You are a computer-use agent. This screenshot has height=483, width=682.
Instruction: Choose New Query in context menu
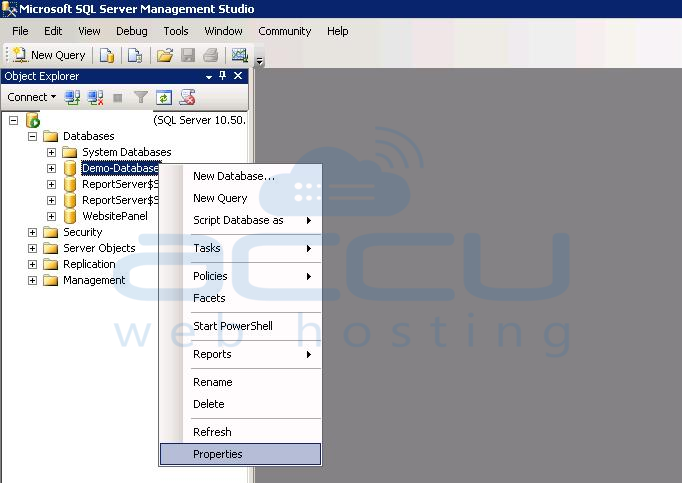[241, 198]
